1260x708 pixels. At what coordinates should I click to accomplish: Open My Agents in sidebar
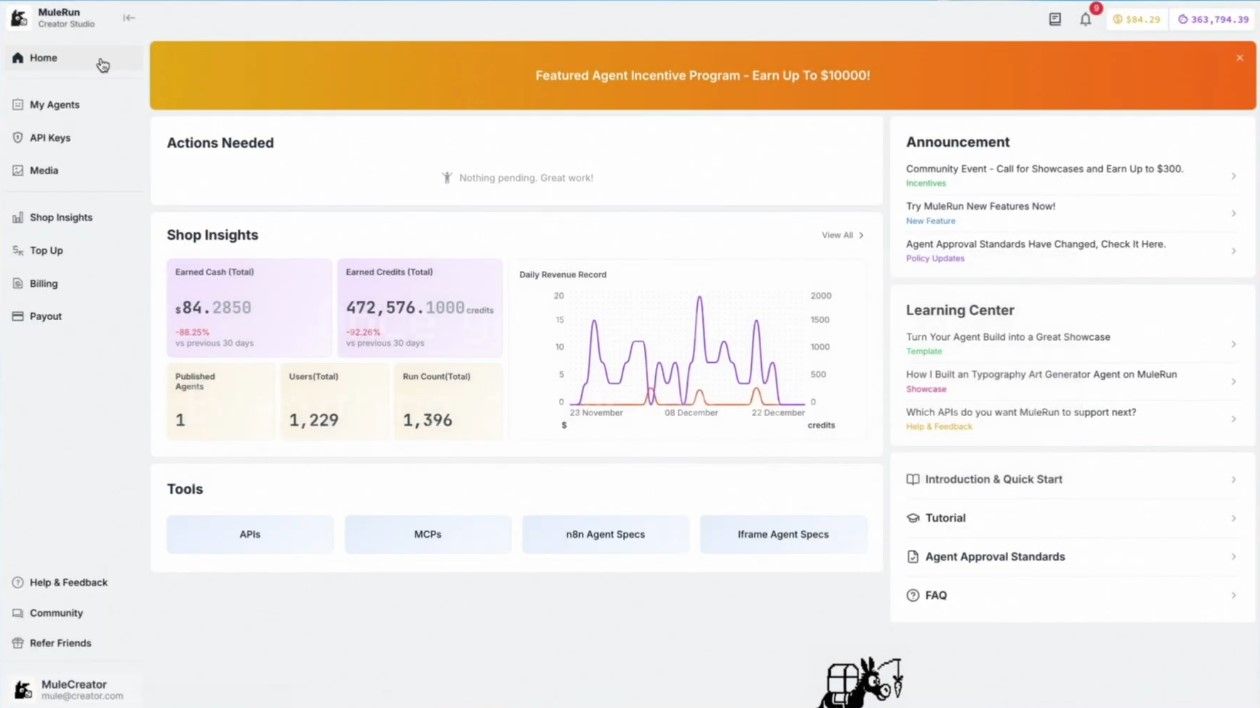pyautogui.click(x=72, y=104)
